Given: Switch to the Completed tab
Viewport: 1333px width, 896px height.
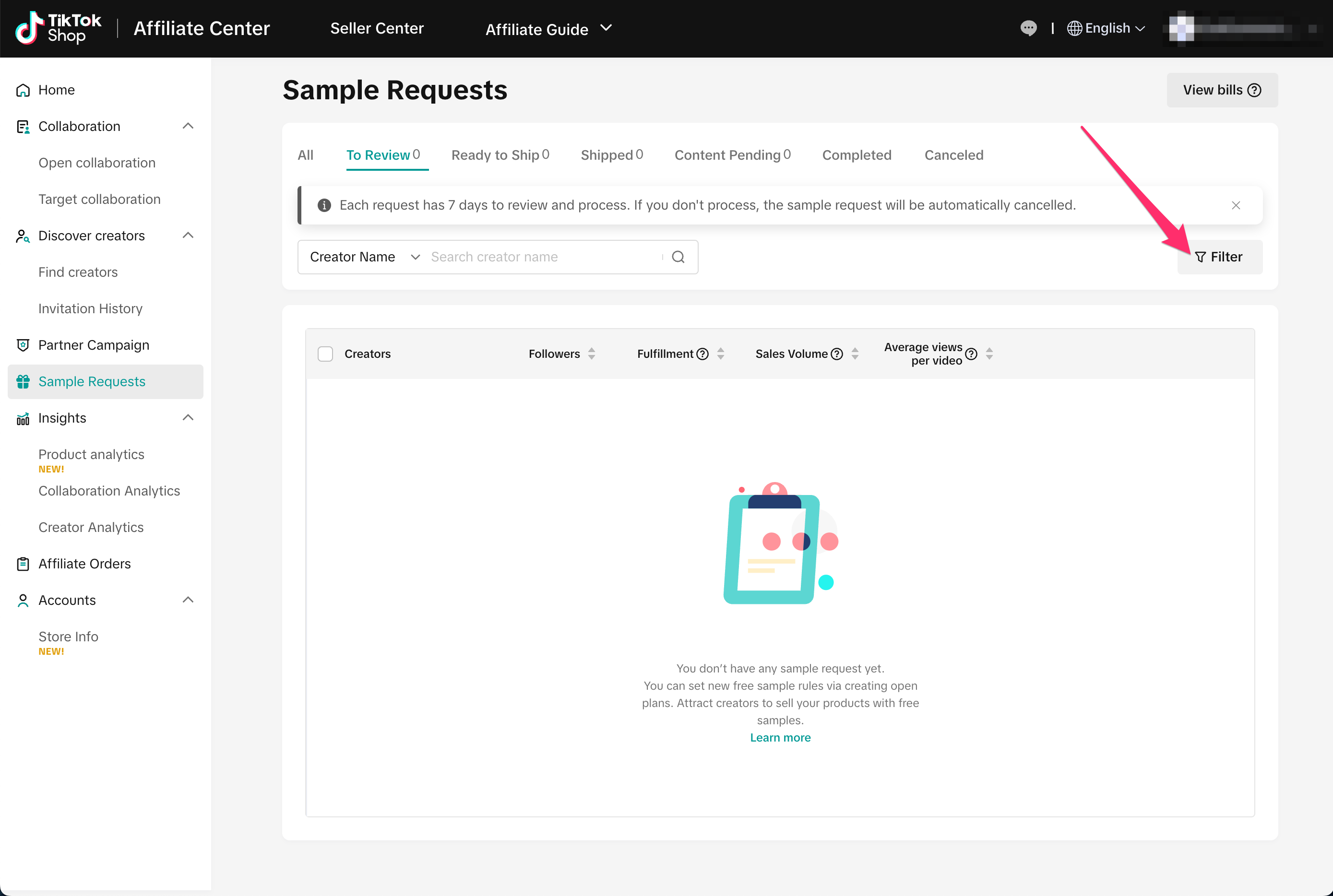Looking at the screenshot, I should [x=856, y=155].
